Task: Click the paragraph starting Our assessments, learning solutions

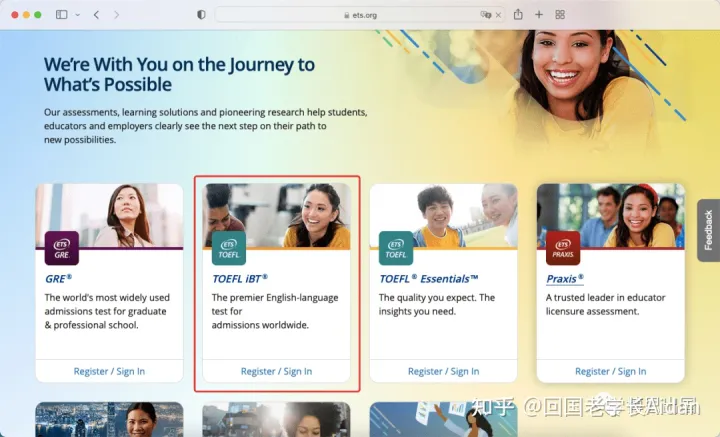Action: click(206, 126)
